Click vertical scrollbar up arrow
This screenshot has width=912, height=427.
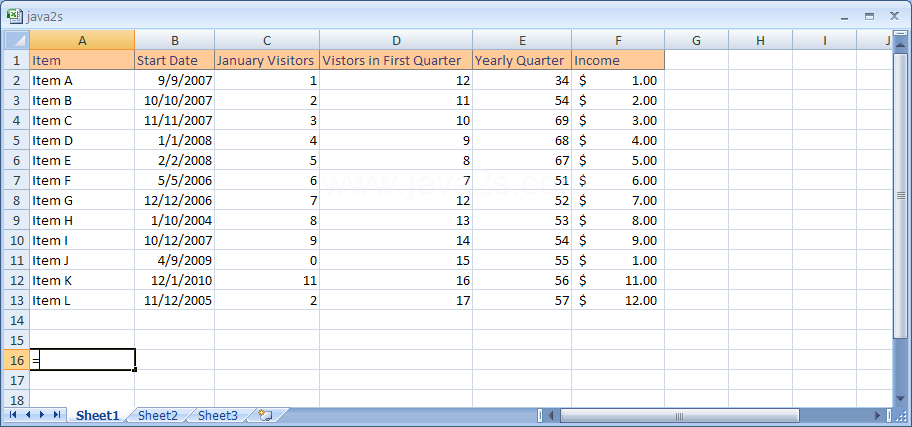[x=902, y=47]
